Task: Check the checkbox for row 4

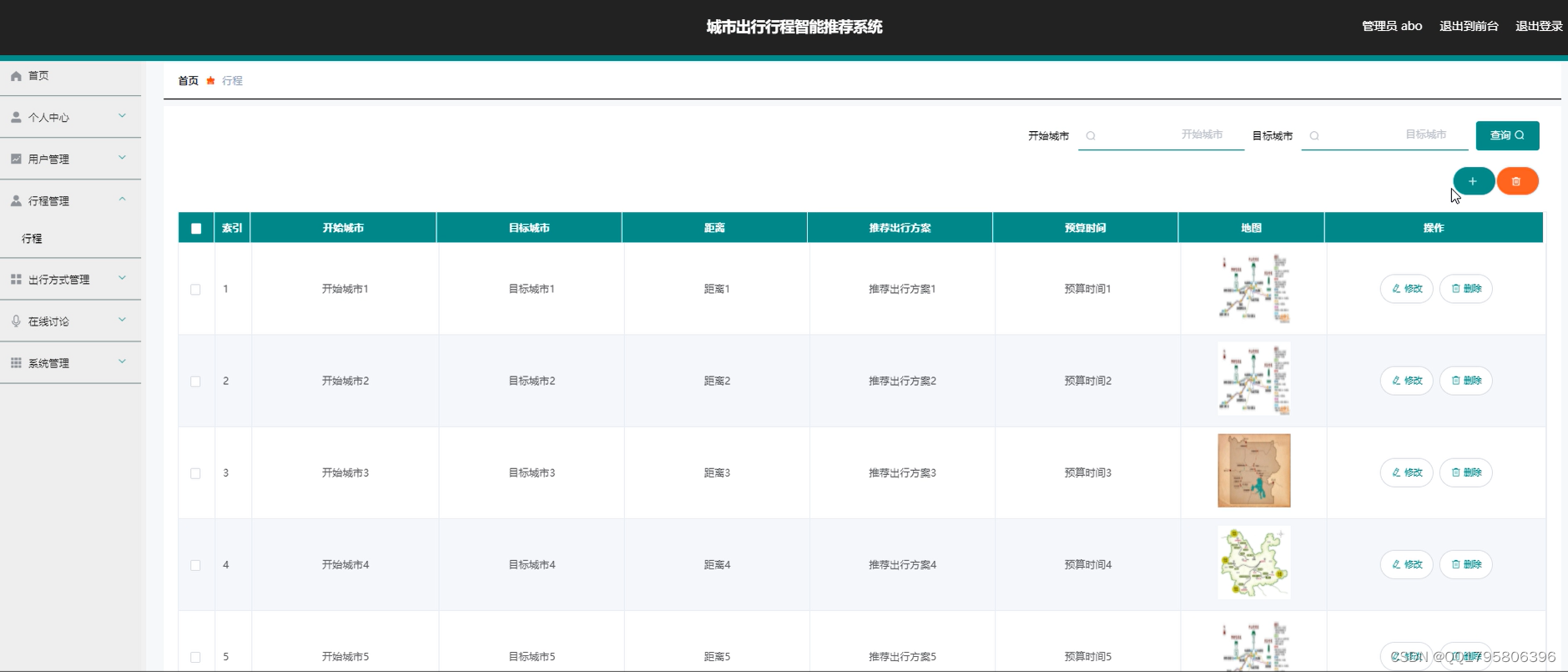Action: (195, 565)
